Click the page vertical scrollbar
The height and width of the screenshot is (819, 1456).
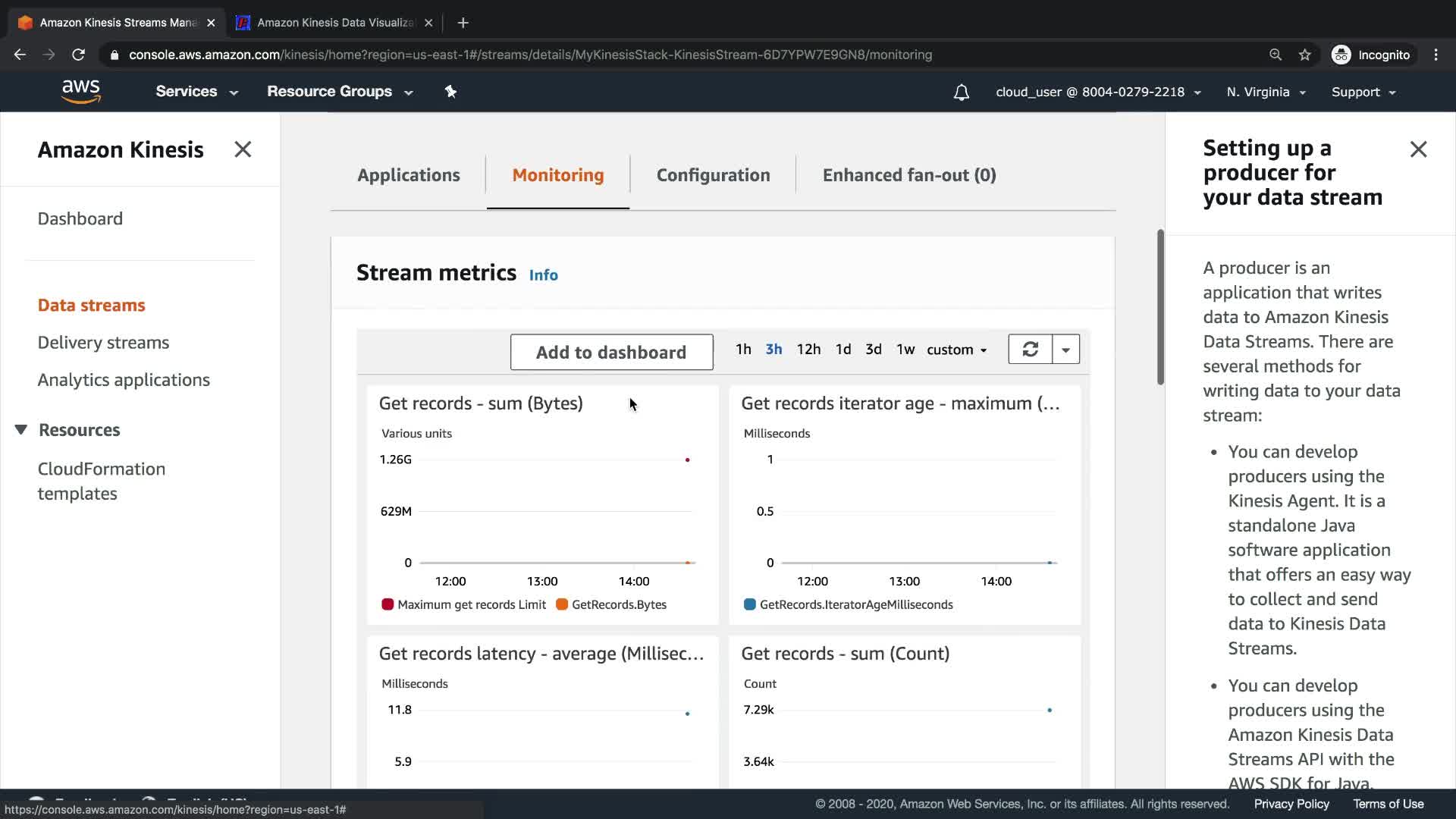click(x=1160, y=307)
